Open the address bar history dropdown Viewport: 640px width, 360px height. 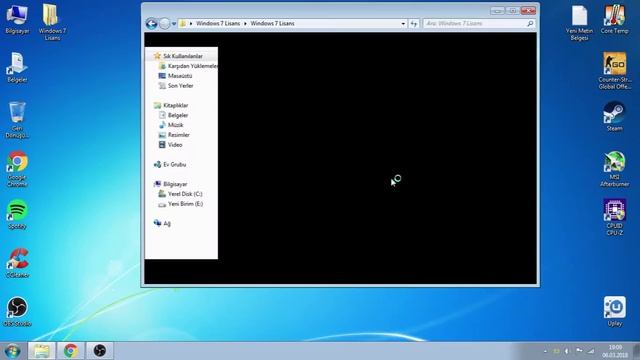point(403,24)
